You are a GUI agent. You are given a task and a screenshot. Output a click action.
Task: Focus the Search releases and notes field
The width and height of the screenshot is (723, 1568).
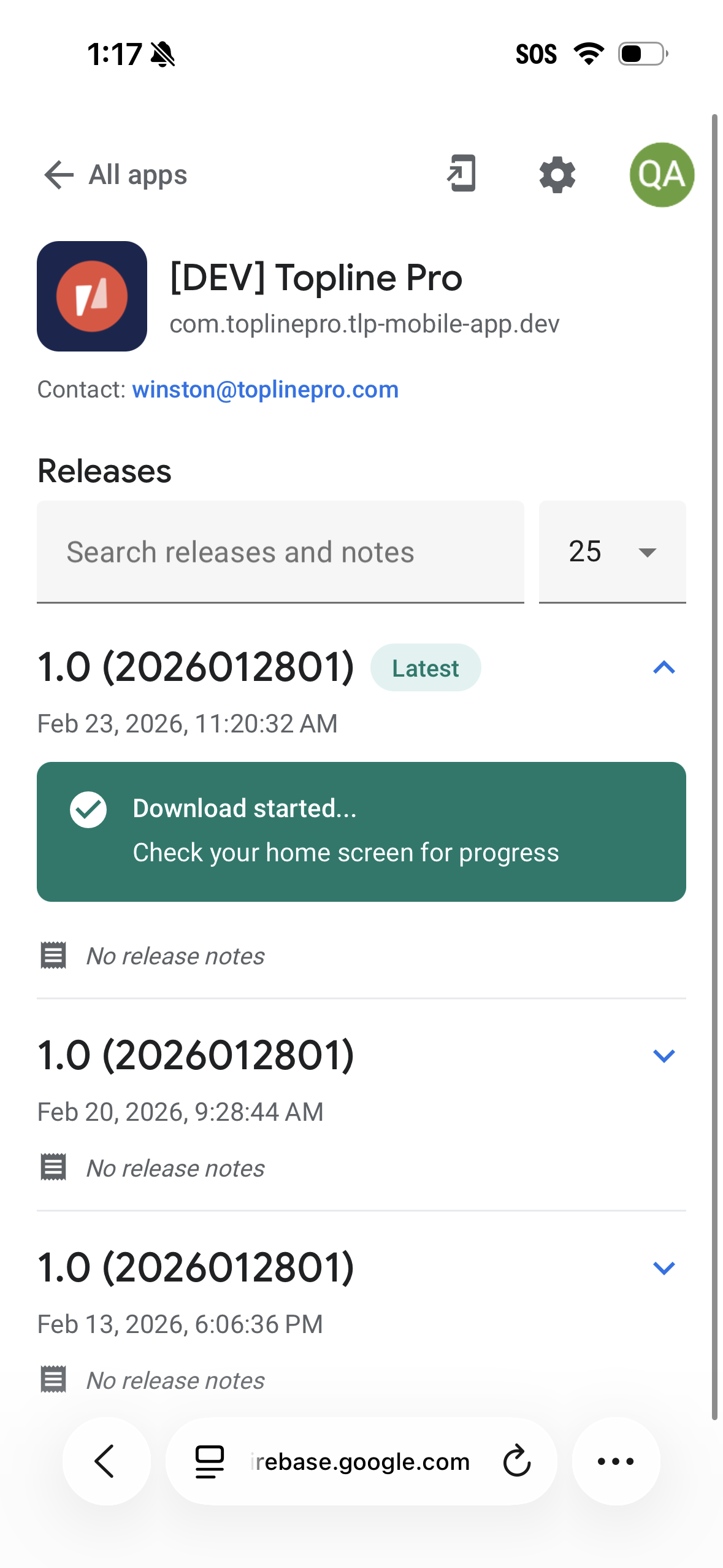pos(280,551)
